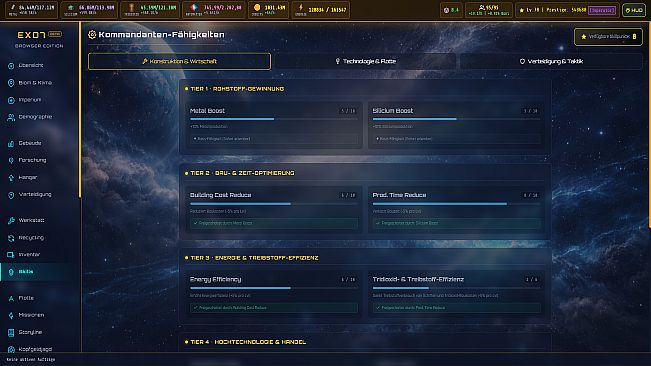Open the Gebäude buildings icon

(11, 144)
